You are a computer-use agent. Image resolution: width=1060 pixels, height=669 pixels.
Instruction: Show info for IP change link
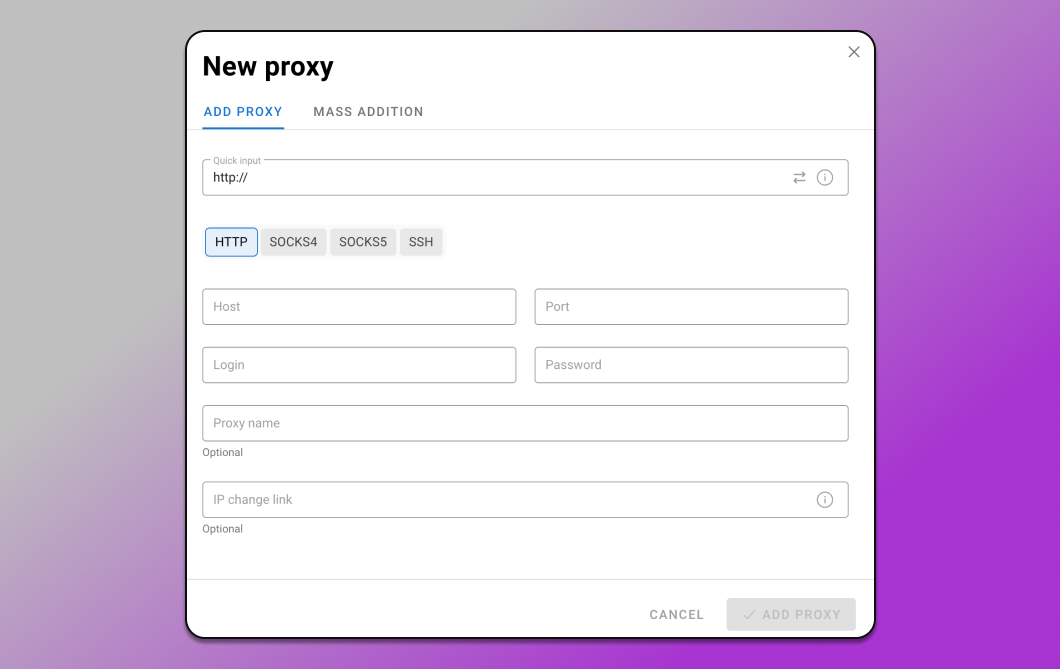825,499
